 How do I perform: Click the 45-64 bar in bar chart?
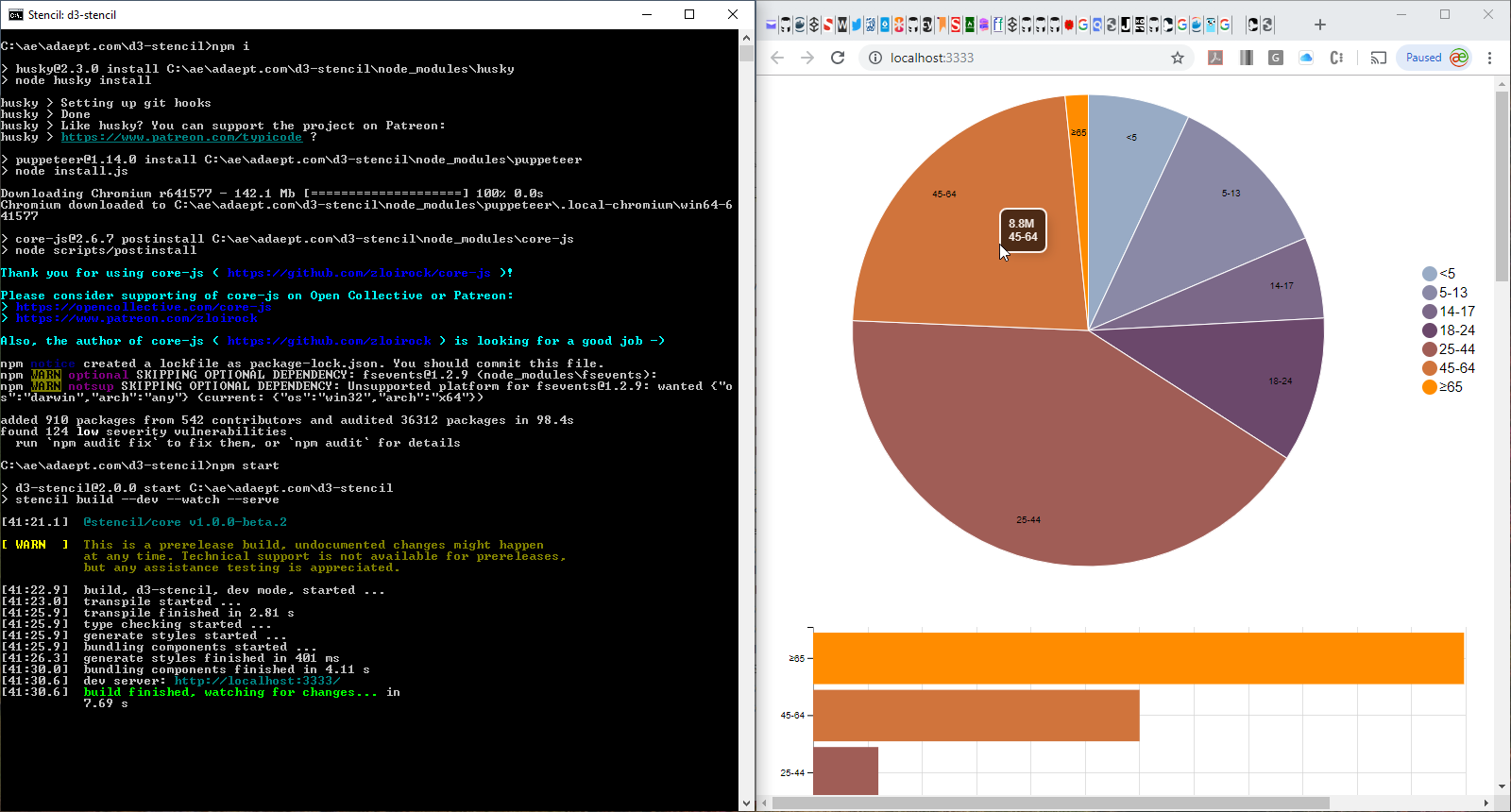coord(976,716)
